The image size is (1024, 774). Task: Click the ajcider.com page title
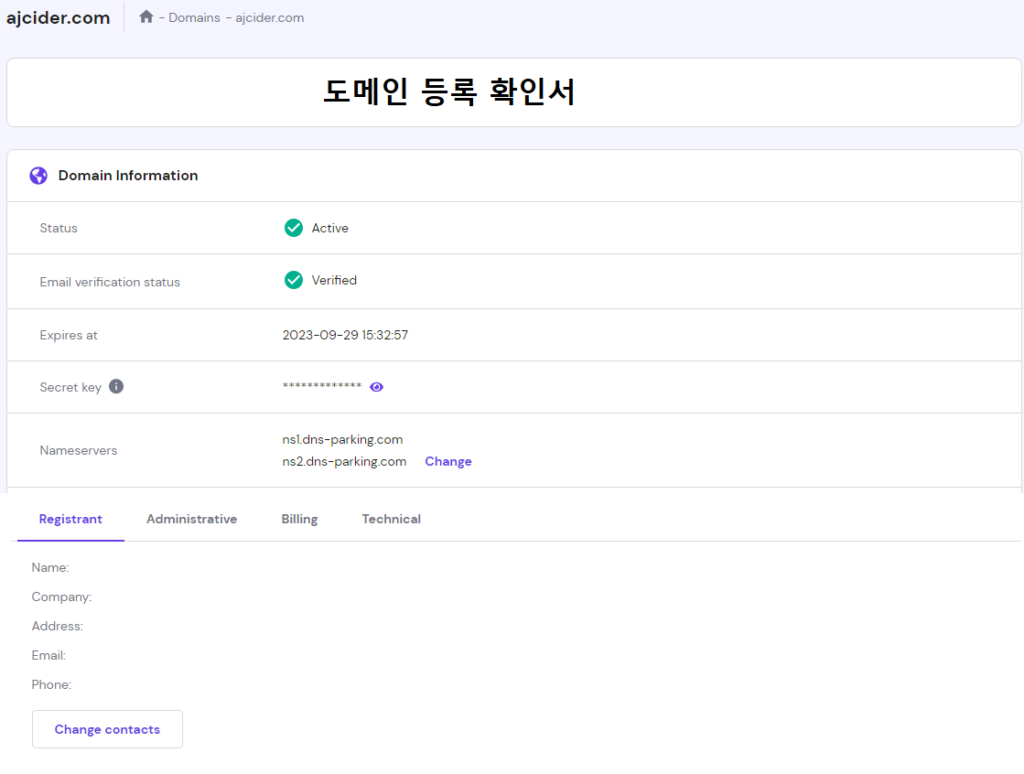pos(58,18)
